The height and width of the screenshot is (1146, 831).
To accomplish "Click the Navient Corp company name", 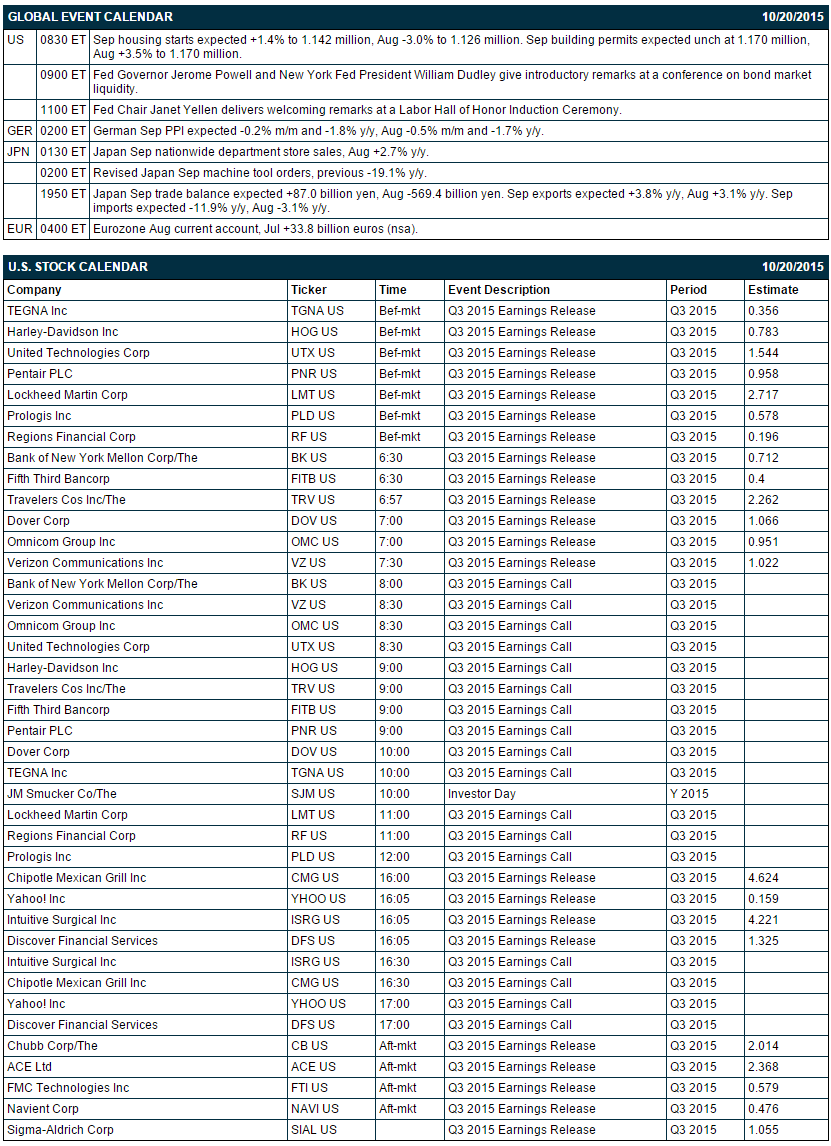I will point(43,1109).
